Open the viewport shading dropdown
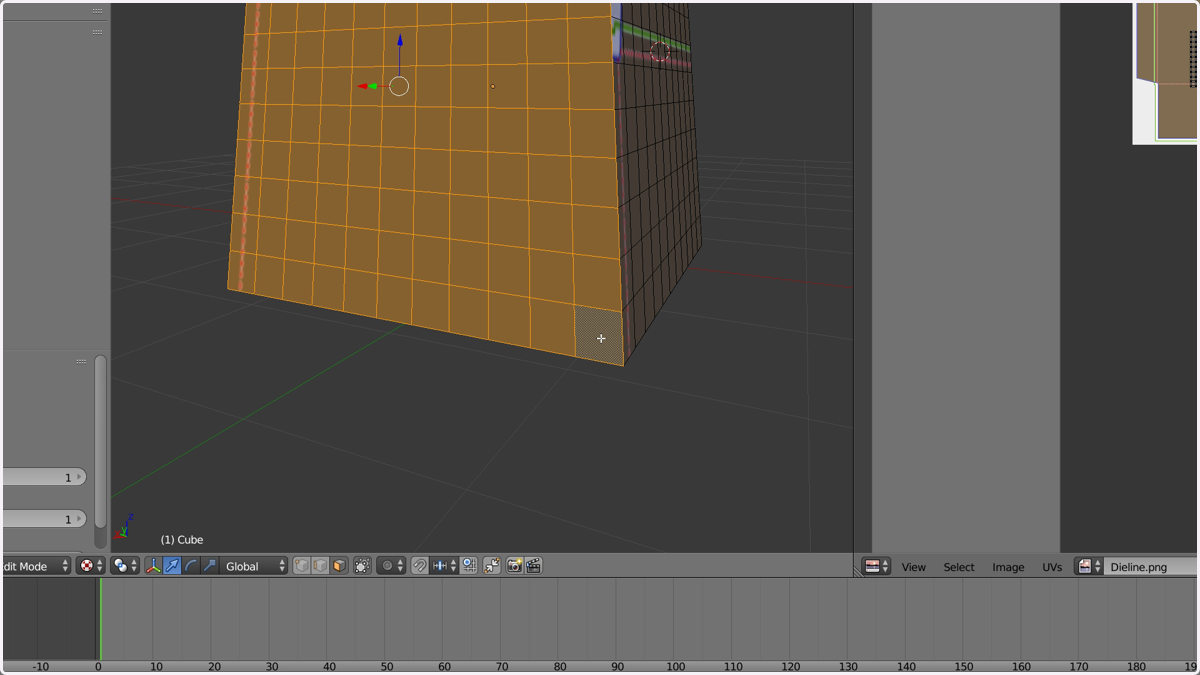The image size is (1200, 675). [x=91, y=566]
